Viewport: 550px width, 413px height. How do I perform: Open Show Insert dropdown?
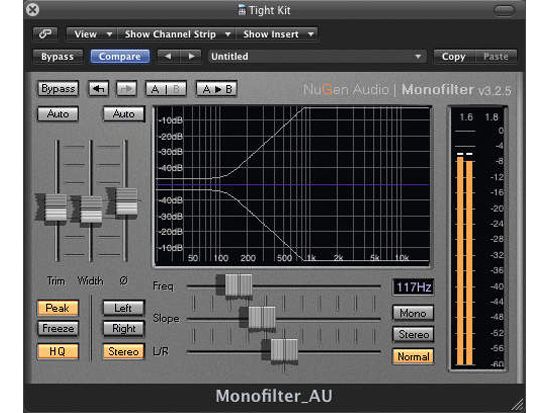click(x=277, y=34)
